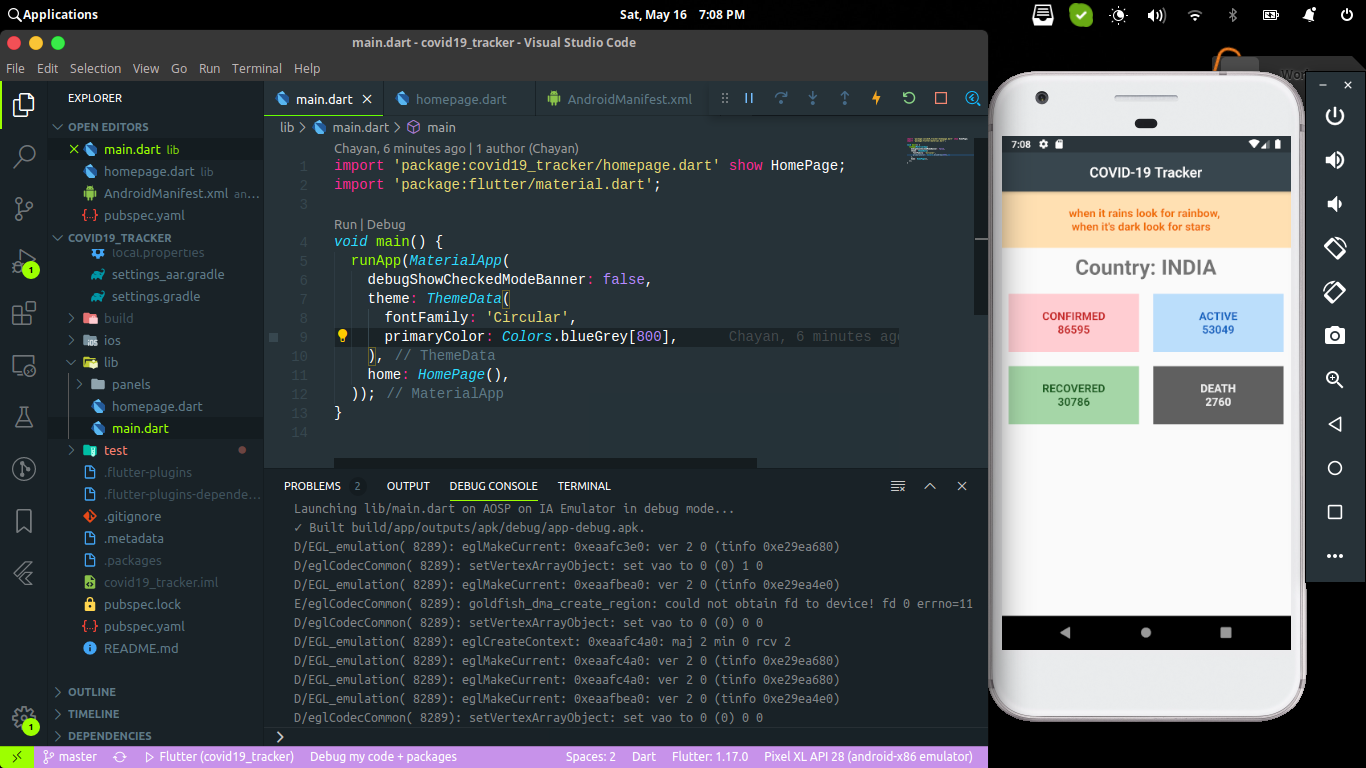Image resolution: width=1366 pixels, height=768 pixels.
Task: Click the Debug code lens above main
Action: (386, 225)
